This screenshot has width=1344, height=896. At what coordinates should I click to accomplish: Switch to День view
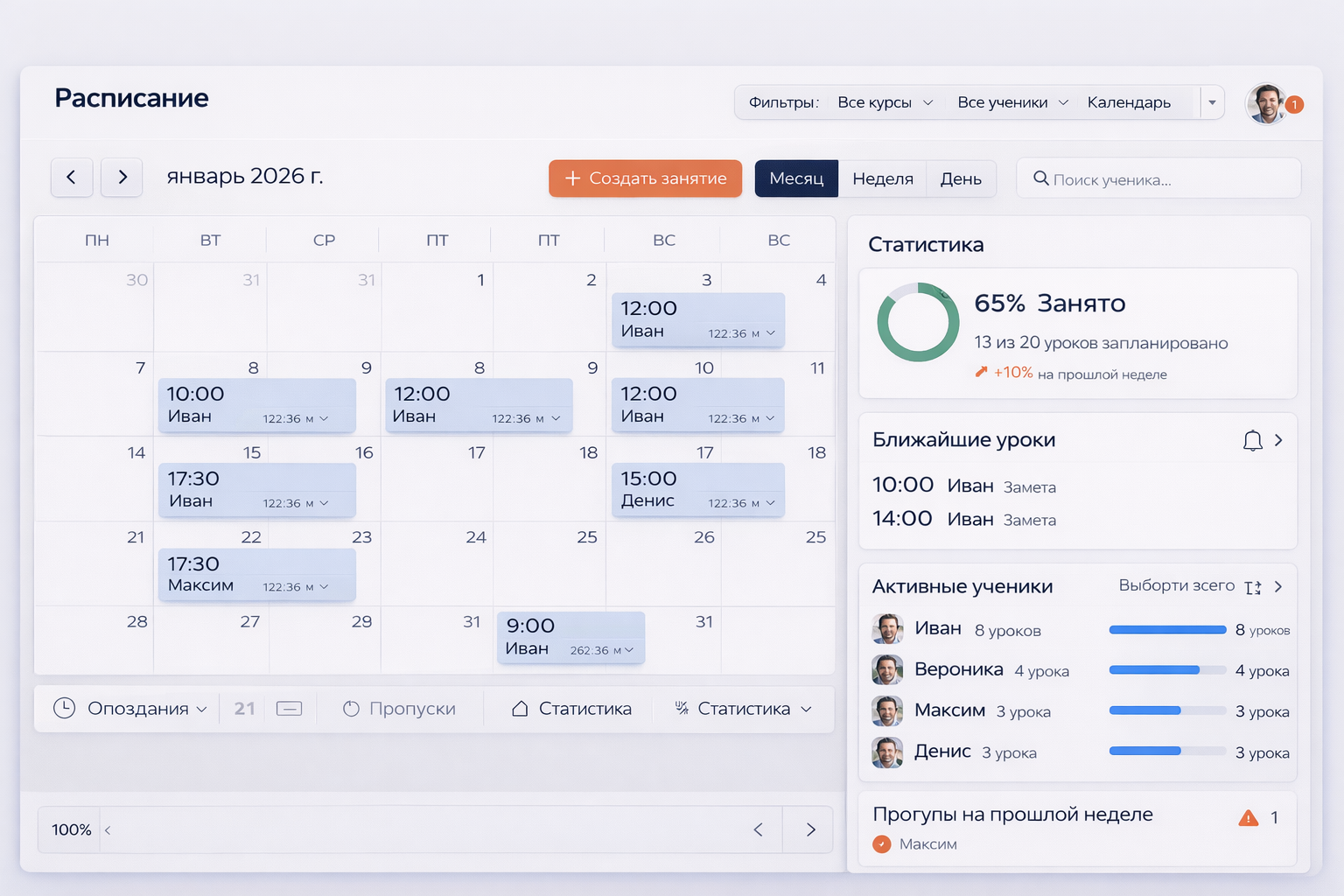pos(961,178)
